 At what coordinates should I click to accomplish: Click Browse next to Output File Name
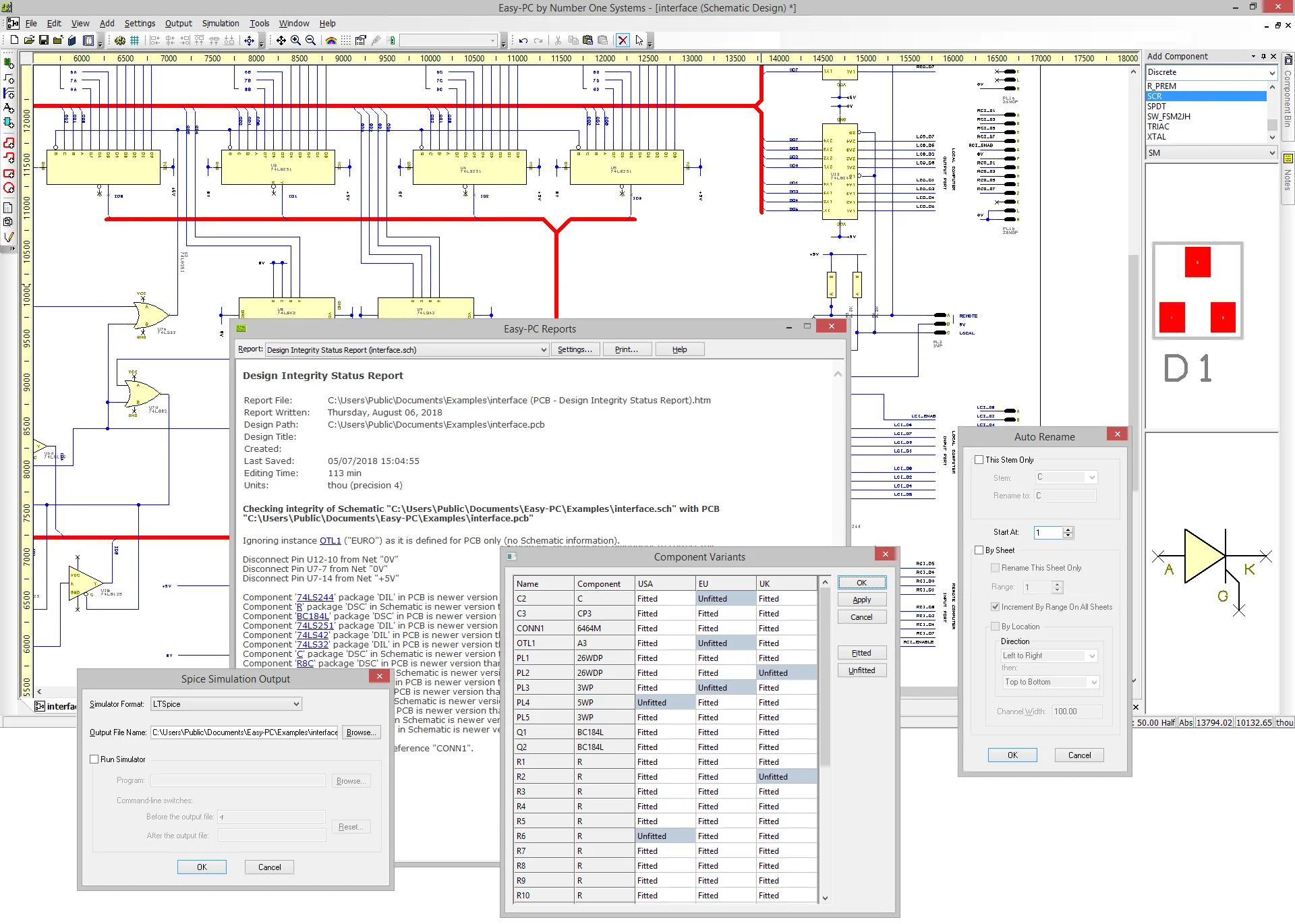(361, 732)
